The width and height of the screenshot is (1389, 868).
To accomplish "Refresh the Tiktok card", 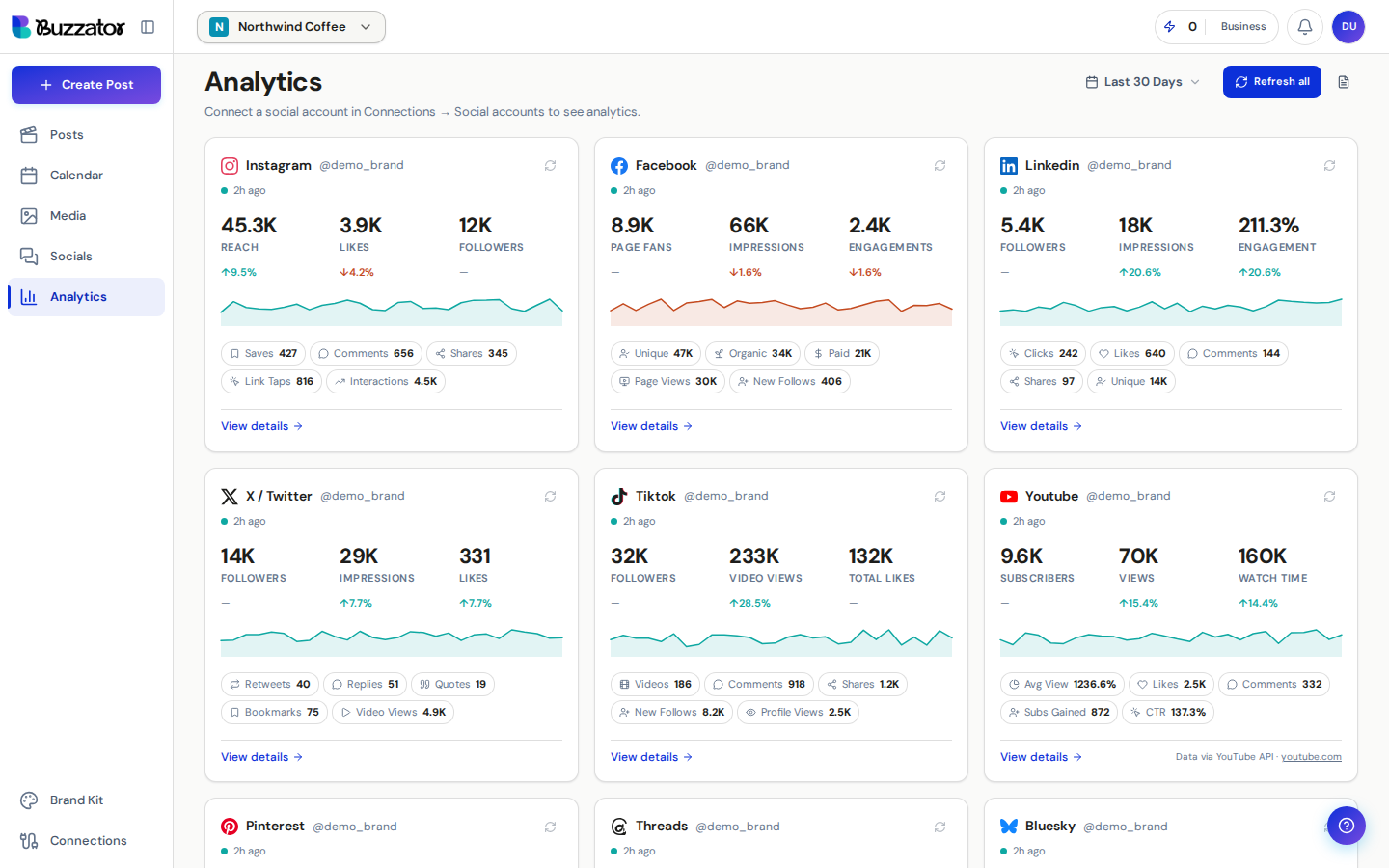I will click(940, 497).
